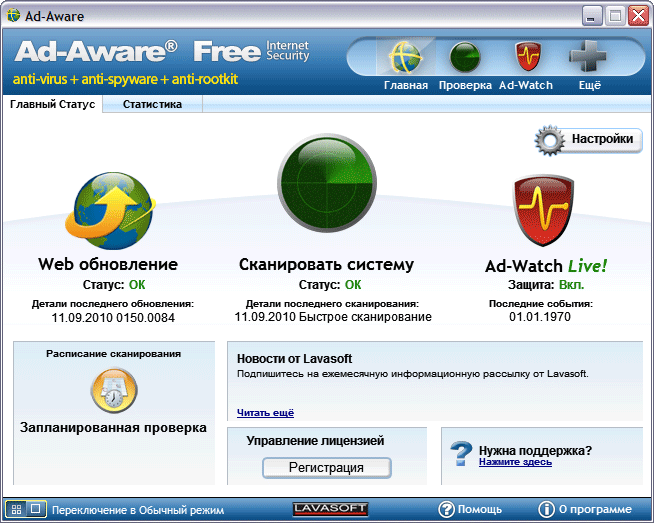Open the Главная globe icon

(x=406, y=57)
